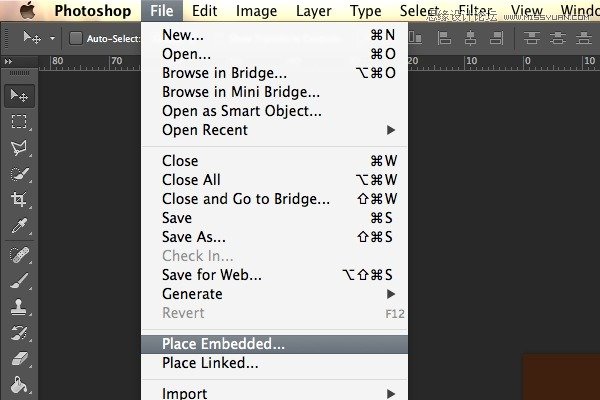Pick the Quick Selection tool
This screenshot has width=600, height=400.
tap(19, 174)
